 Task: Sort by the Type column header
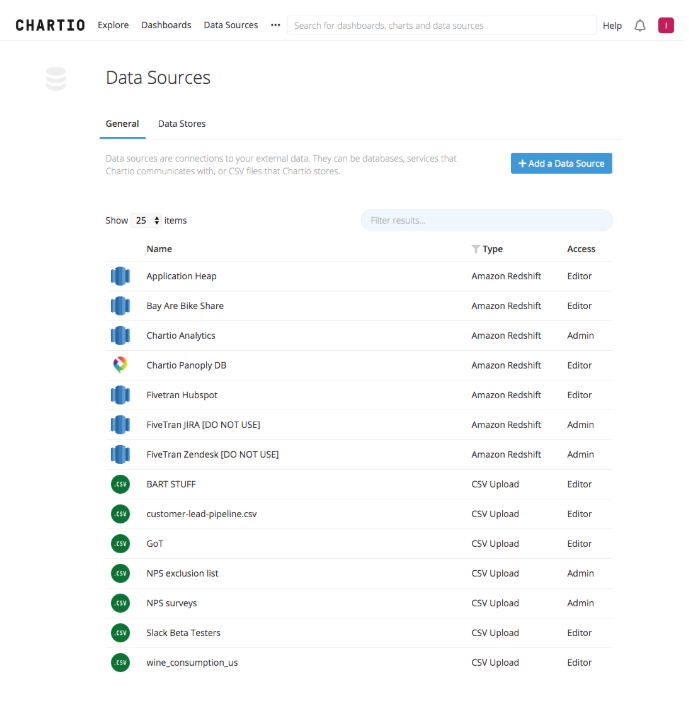[x=493, y=249]
